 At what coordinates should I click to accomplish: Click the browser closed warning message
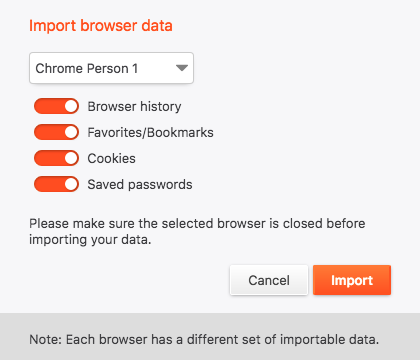(197, 231)
